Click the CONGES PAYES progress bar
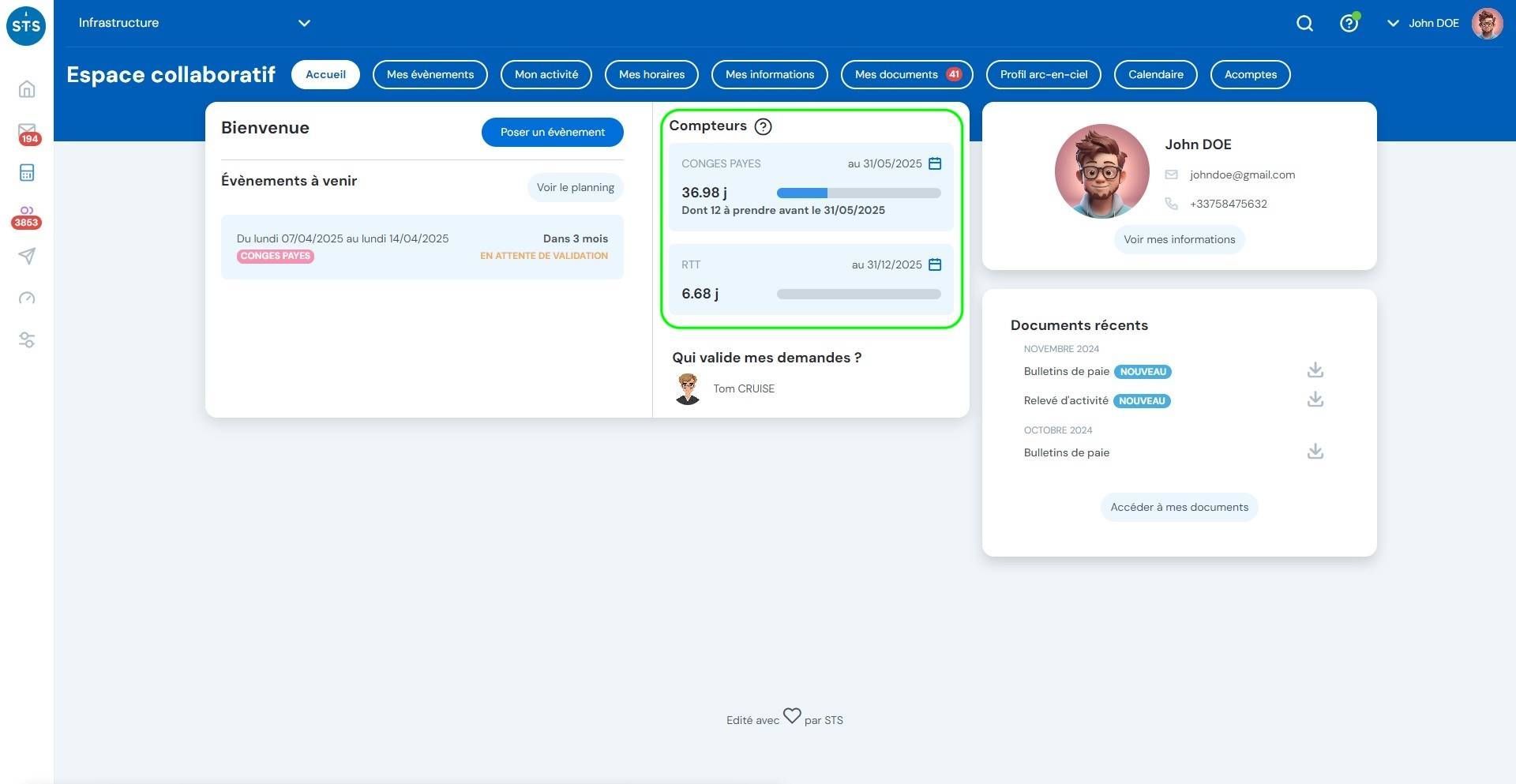This screenshot has height=784, width=1516. click(858, 193)
